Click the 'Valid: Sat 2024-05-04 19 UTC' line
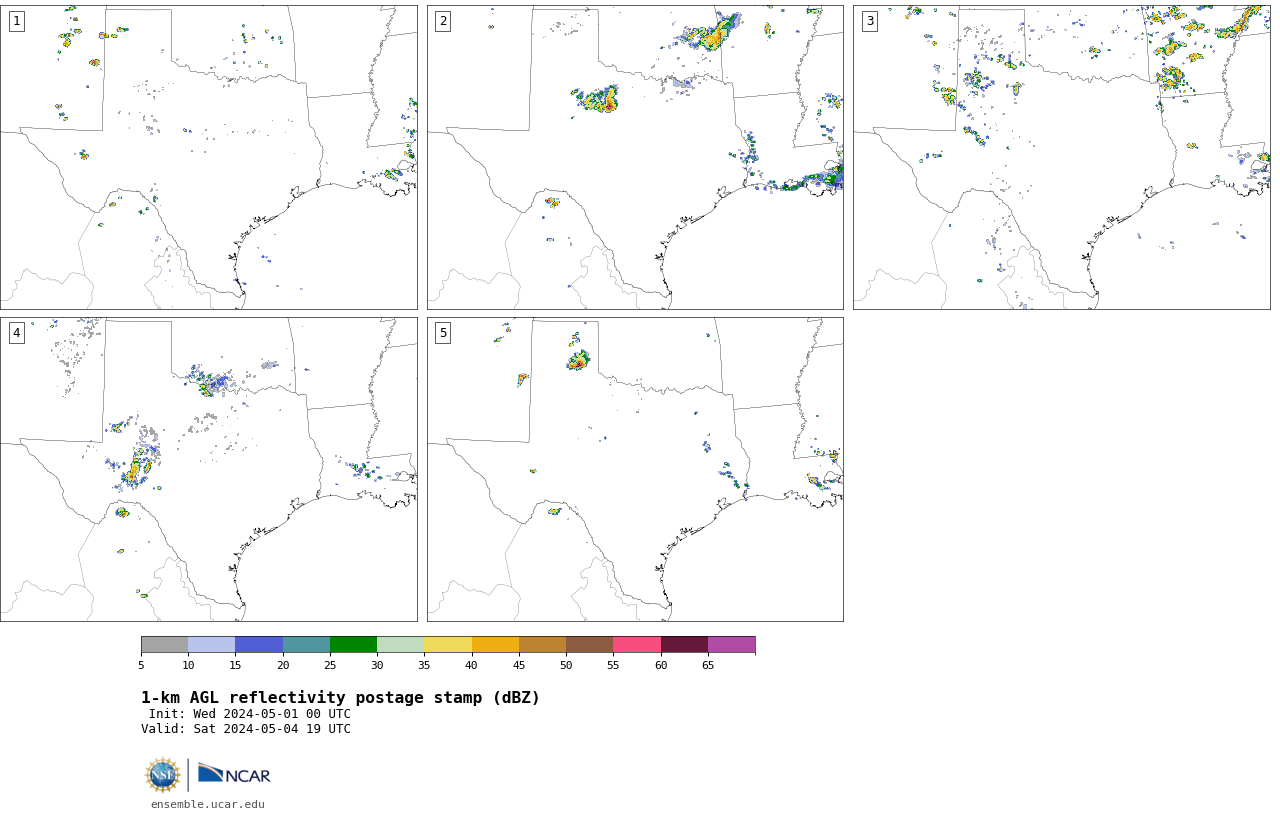Image resolution: width=1280 pixels, height=815 pixels. [x=246, y=729]
